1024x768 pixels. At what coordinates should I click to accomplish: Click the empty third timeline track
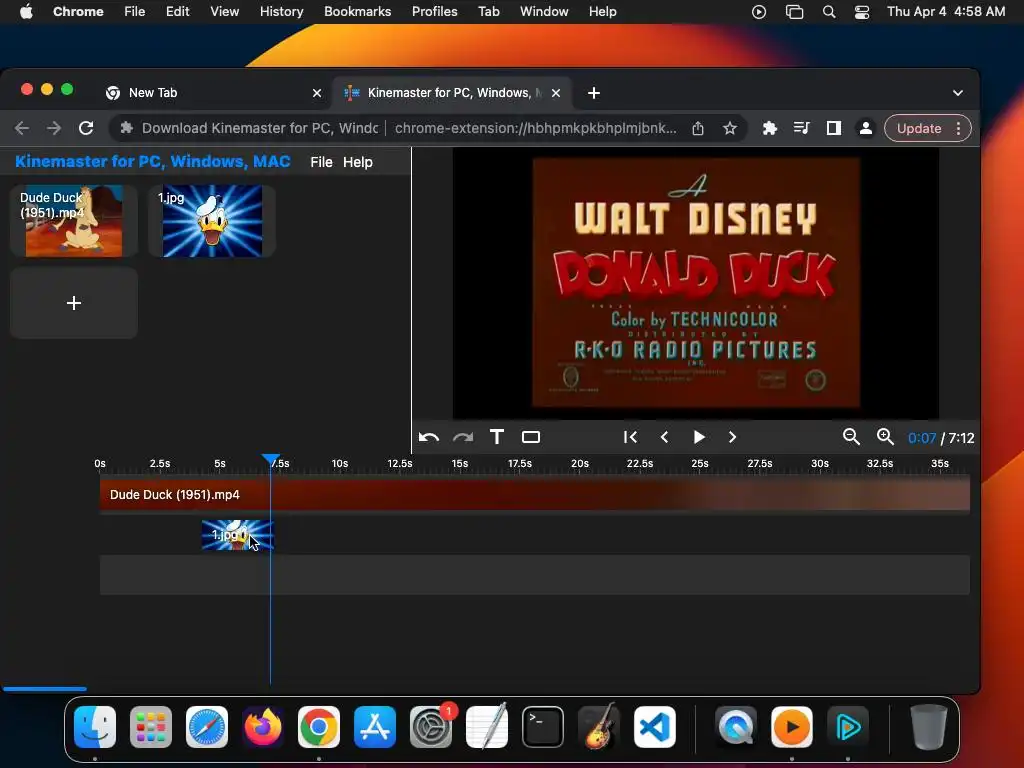tap(534, 575)
